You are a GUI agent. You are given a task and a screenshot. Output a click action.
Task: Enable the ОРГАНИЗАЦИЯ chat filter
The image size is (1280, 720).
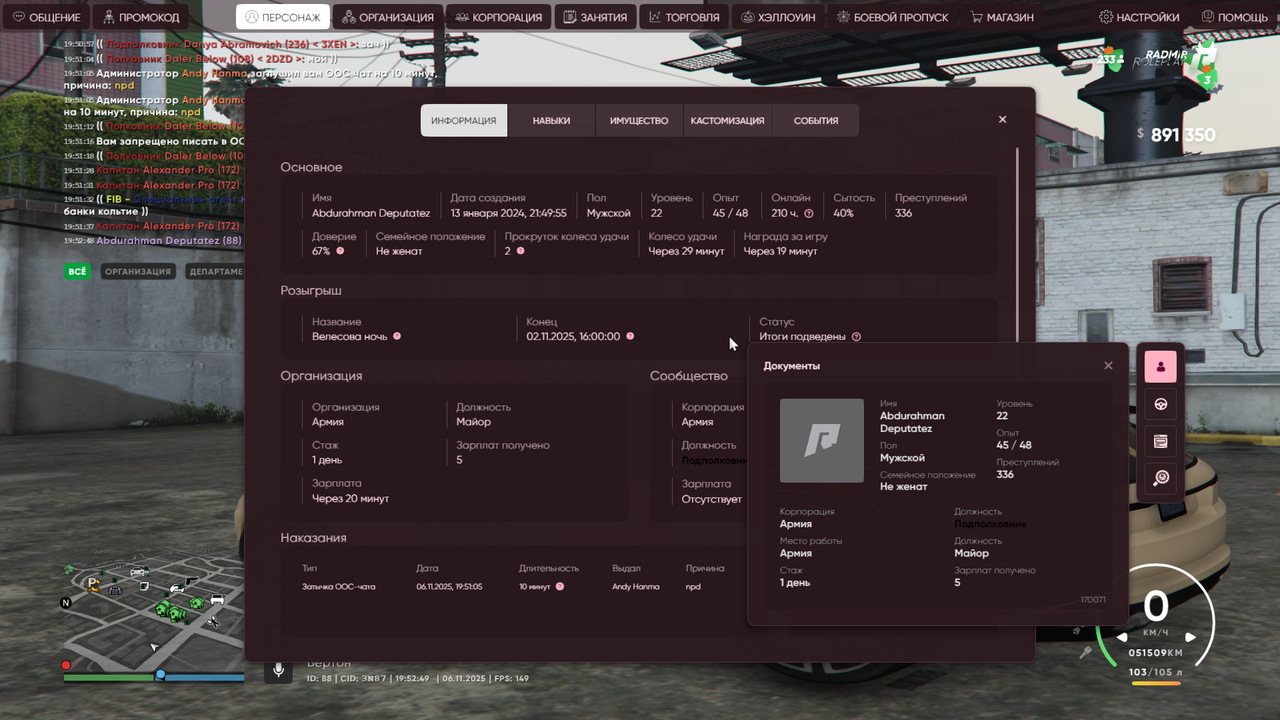tap(138, 271)
